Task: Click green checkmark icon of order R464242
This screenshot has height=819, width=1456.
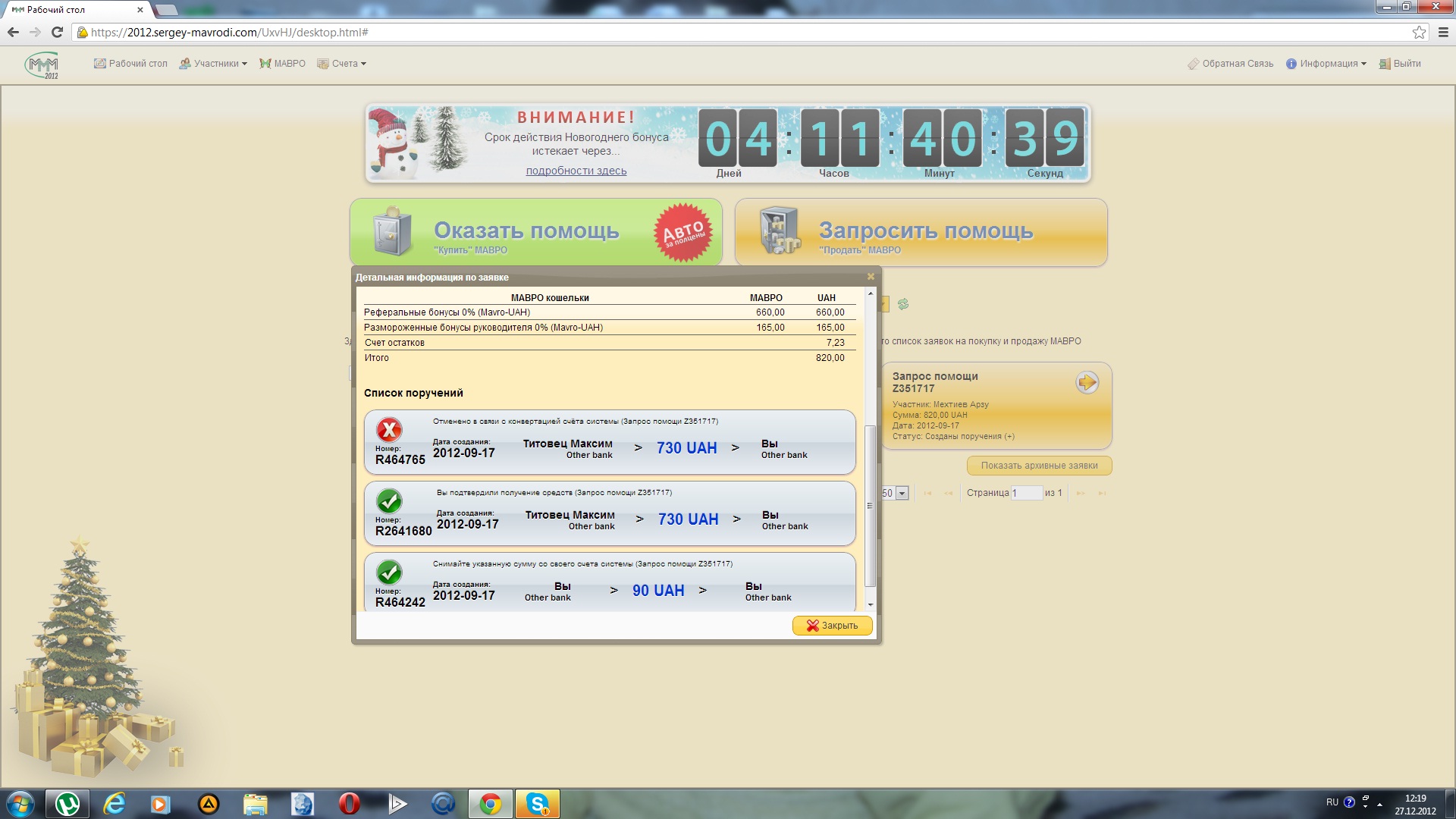Action: click(x=389, y=573)
